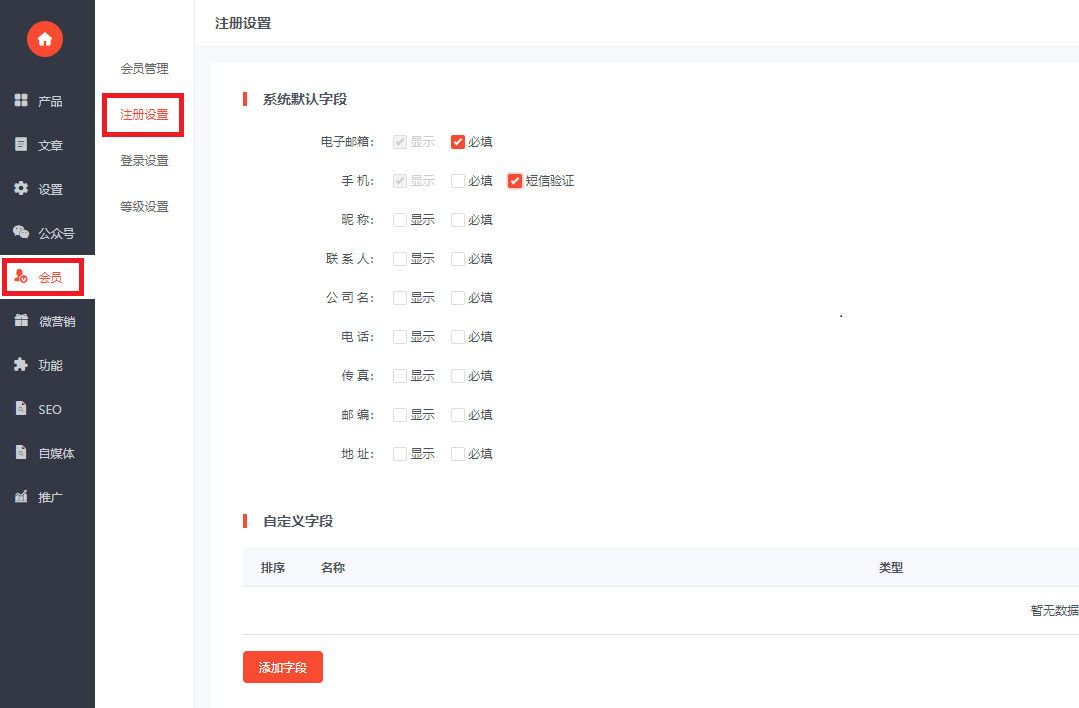
Task: Toggle disabled 显示 checkbox for 手机
Action: [x=400, y=181]
